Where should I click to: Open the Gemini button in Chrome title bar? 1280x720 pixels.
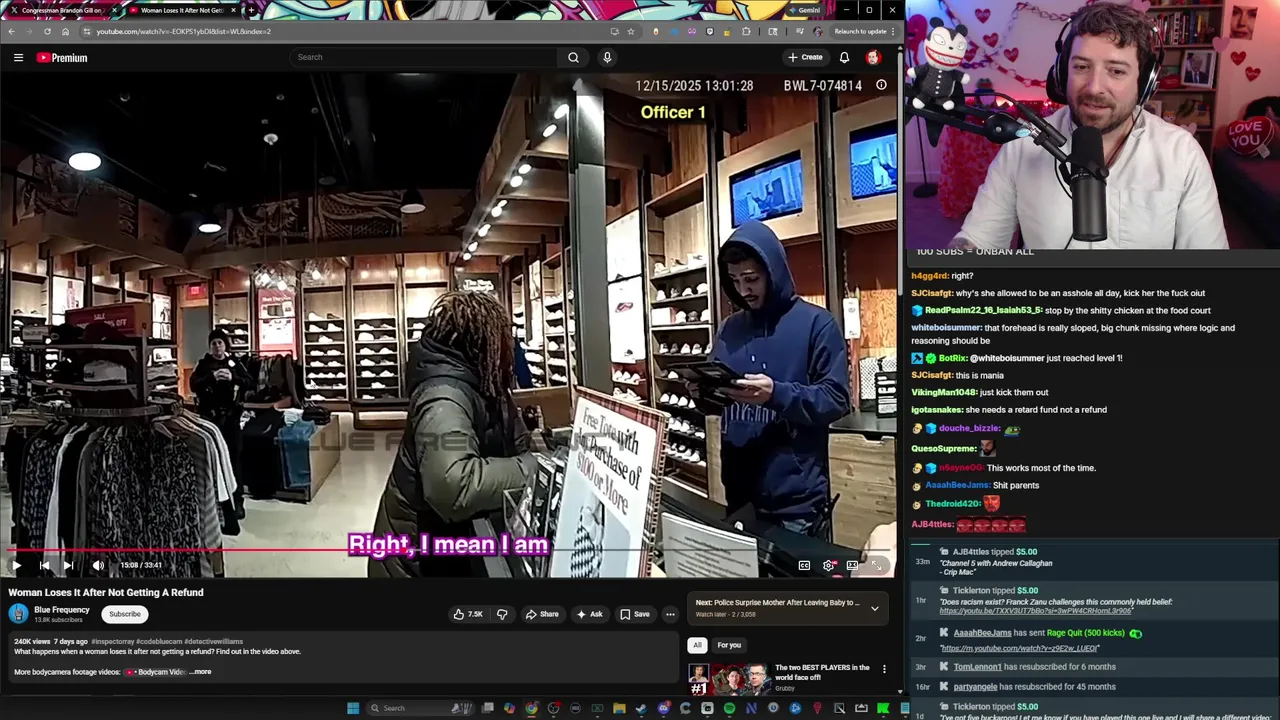(x=804, y=10)
